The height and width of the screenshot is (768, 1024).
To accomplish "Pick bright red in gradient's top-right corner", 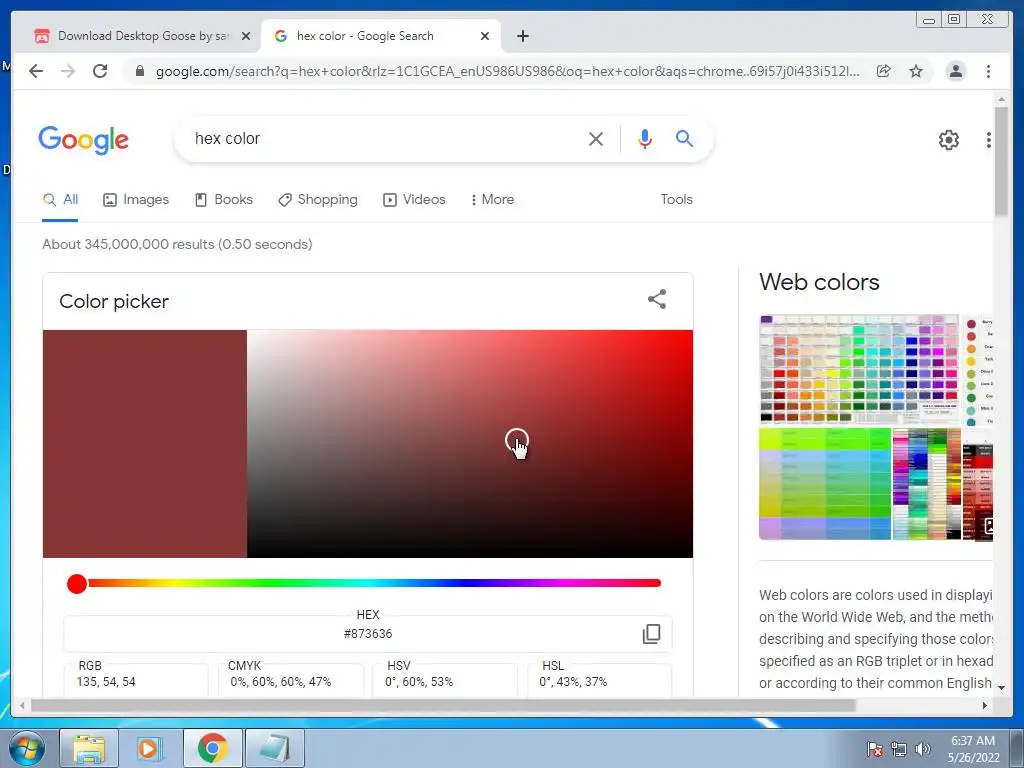I will [690, 333].
